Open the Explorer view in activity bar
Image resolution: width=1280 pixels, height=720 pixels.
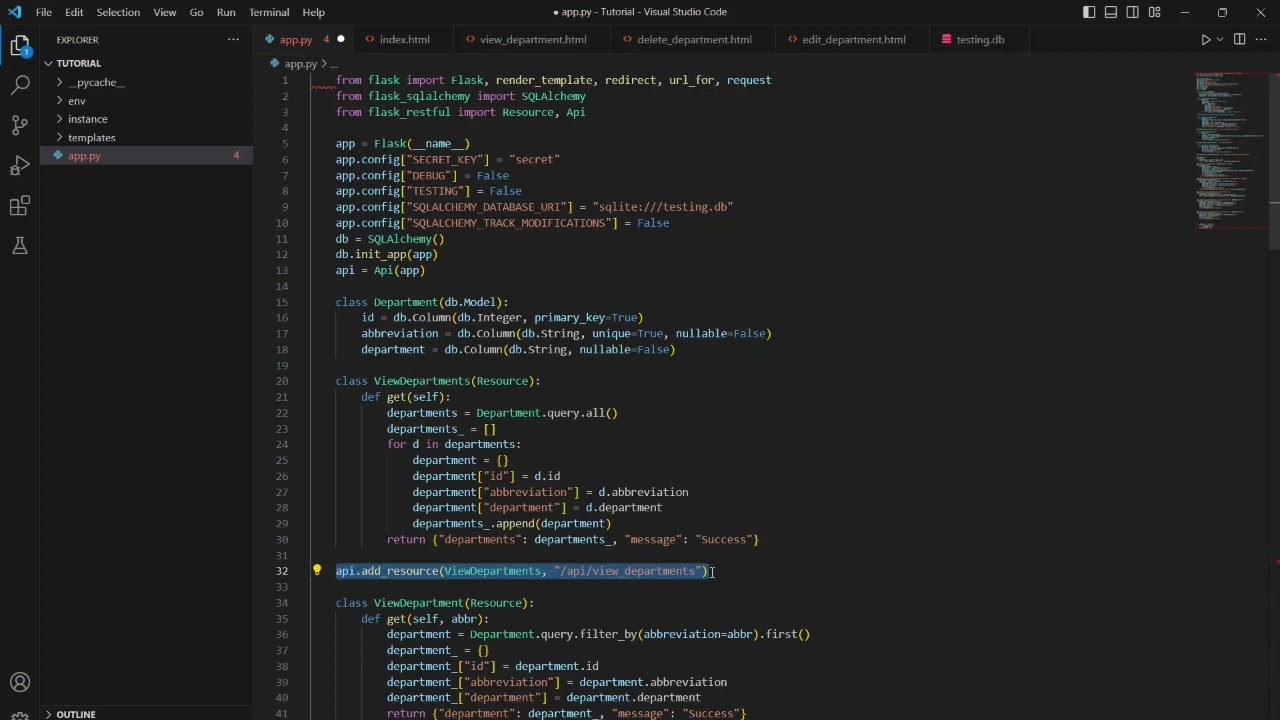pyautogui.click(x=20, y=45)
